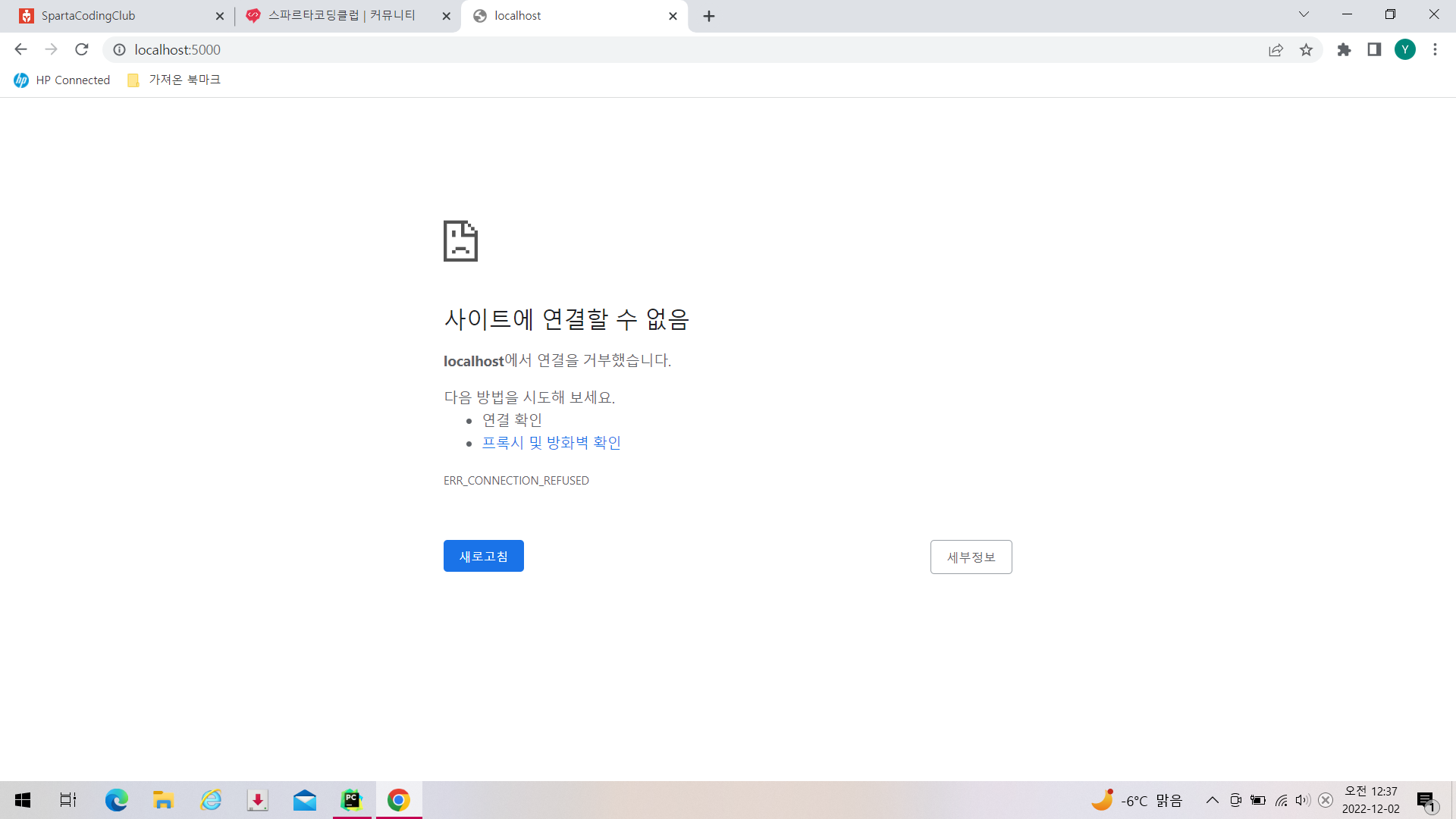Switch to SpartaCodingClub tab

tap(121, 16)
